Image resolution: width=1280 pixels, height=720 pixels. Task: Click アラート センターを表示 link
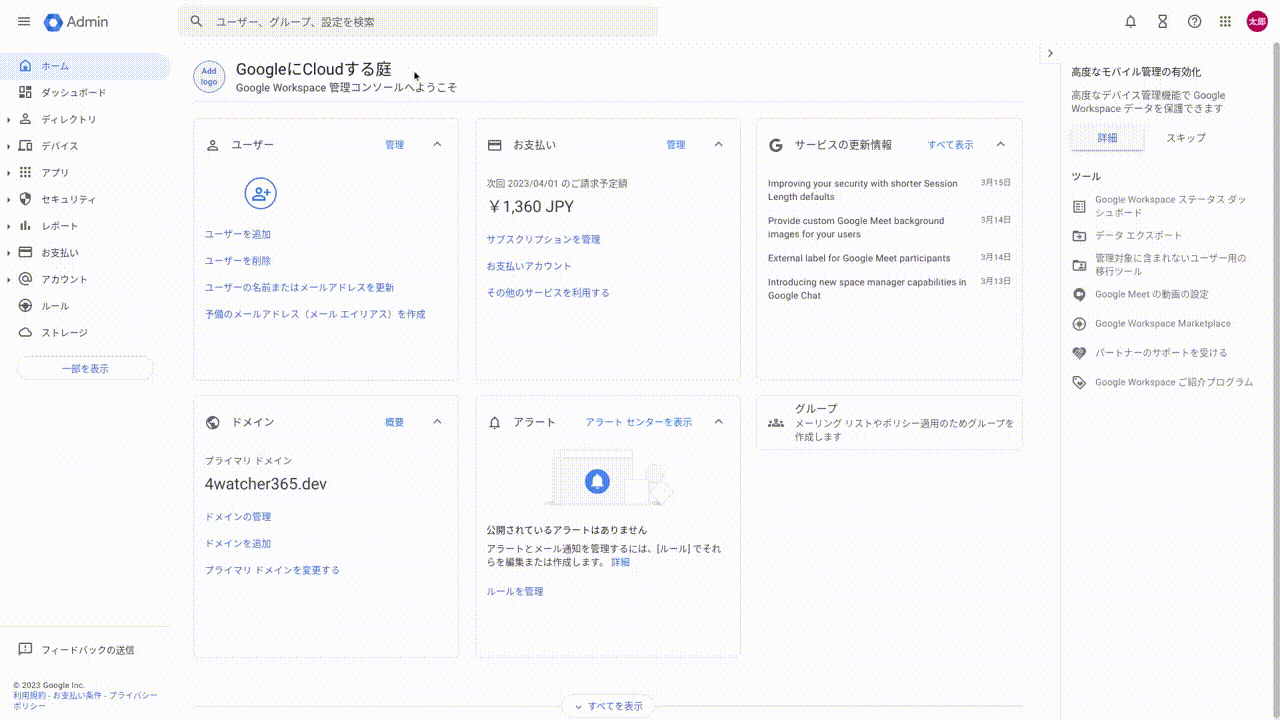click(639, 422)
